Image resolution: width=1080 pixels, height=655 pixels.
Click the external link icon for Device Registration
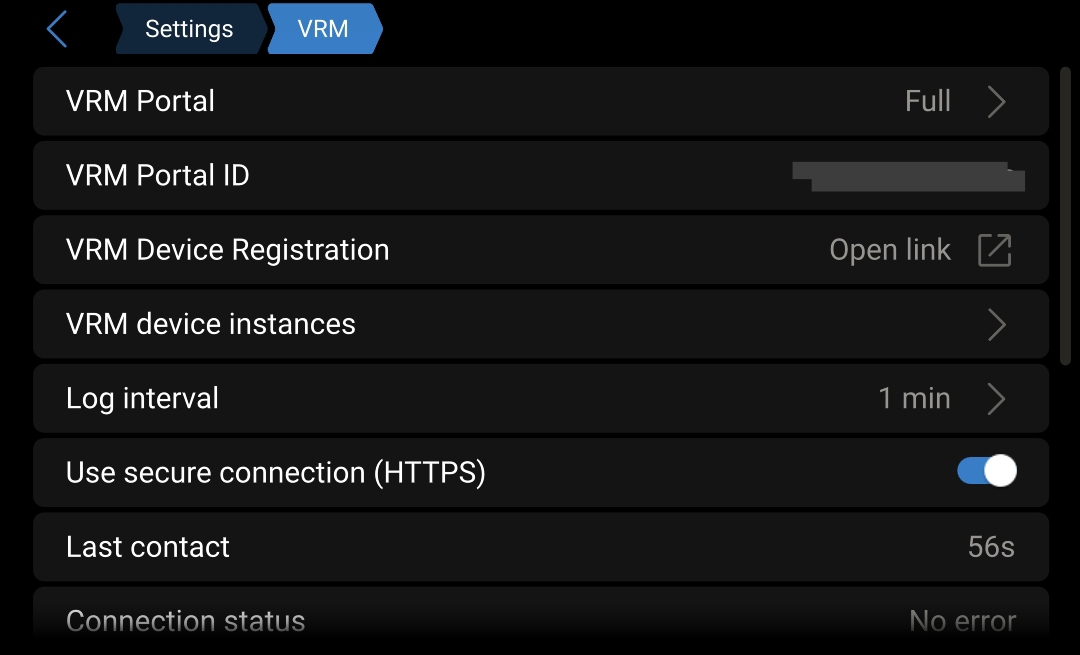click(994, 250)
